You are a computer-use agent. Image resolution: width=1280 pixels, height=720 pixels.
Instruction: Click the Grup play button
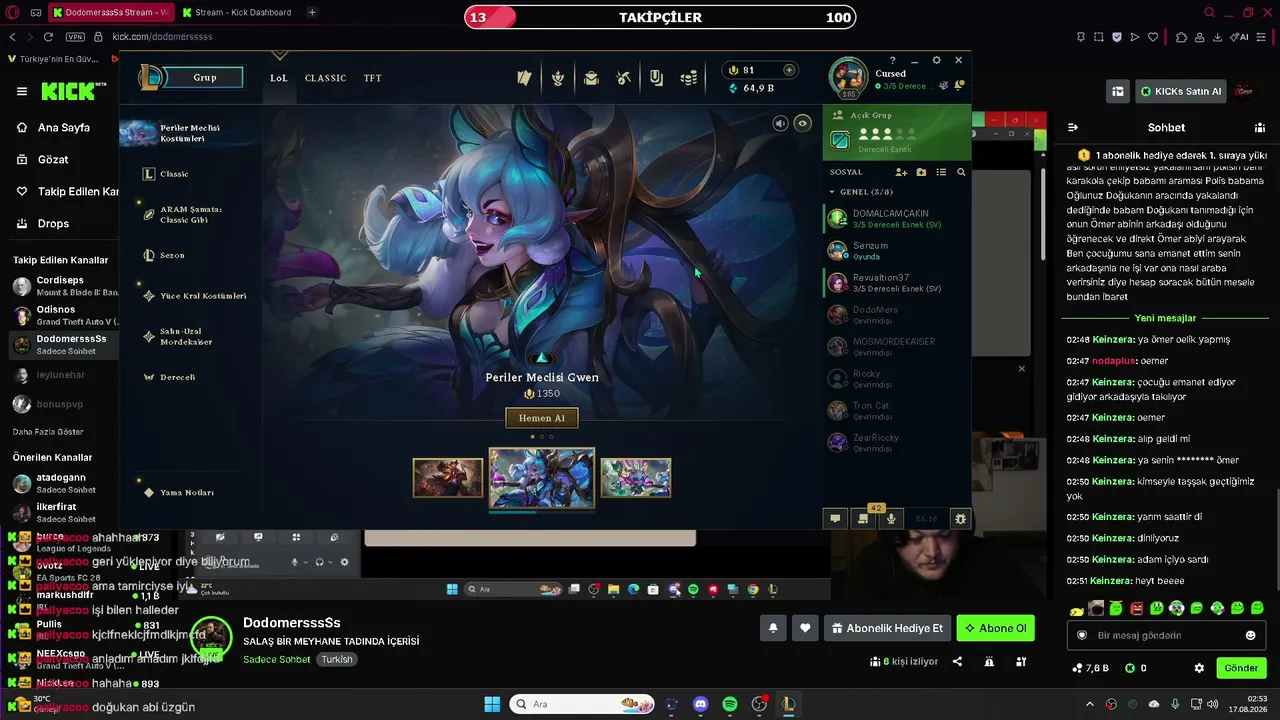coord(204,77)
